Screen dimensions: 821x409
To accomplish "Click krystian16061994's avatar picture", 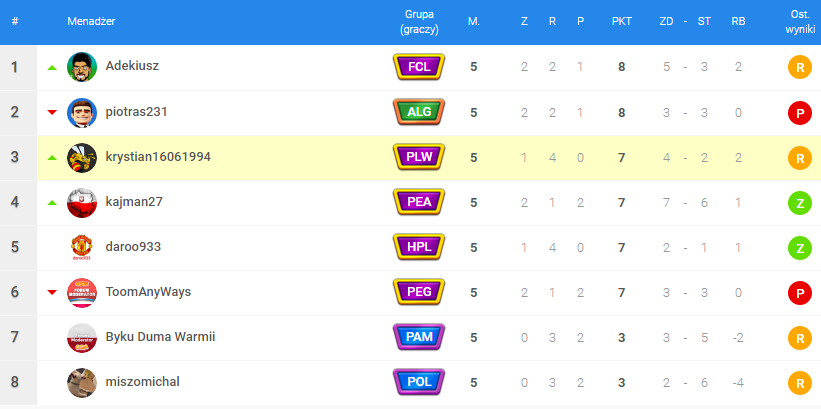I will (81, 157).
